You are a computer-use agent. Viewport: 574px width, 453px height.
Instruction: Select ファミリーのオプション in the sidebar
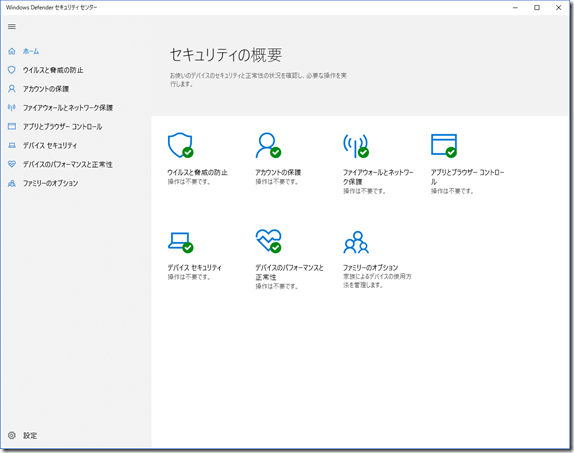pos(51,183)
